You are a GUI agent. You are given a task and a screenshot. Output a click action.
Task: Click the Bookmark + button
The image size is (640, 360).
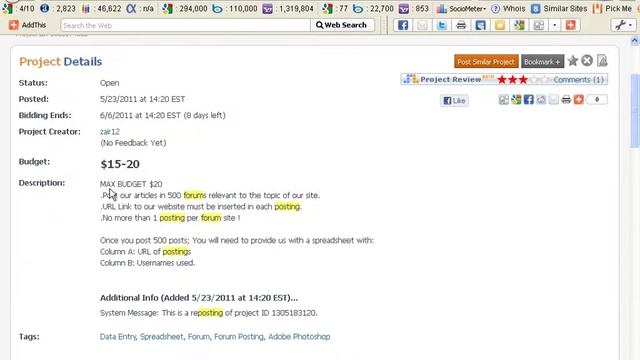542,62
